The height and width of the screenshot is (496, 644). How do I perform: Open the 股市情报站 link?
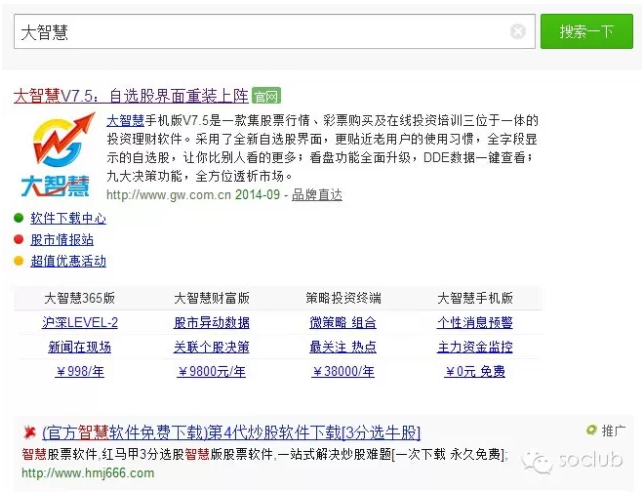[x=62, y=240]
